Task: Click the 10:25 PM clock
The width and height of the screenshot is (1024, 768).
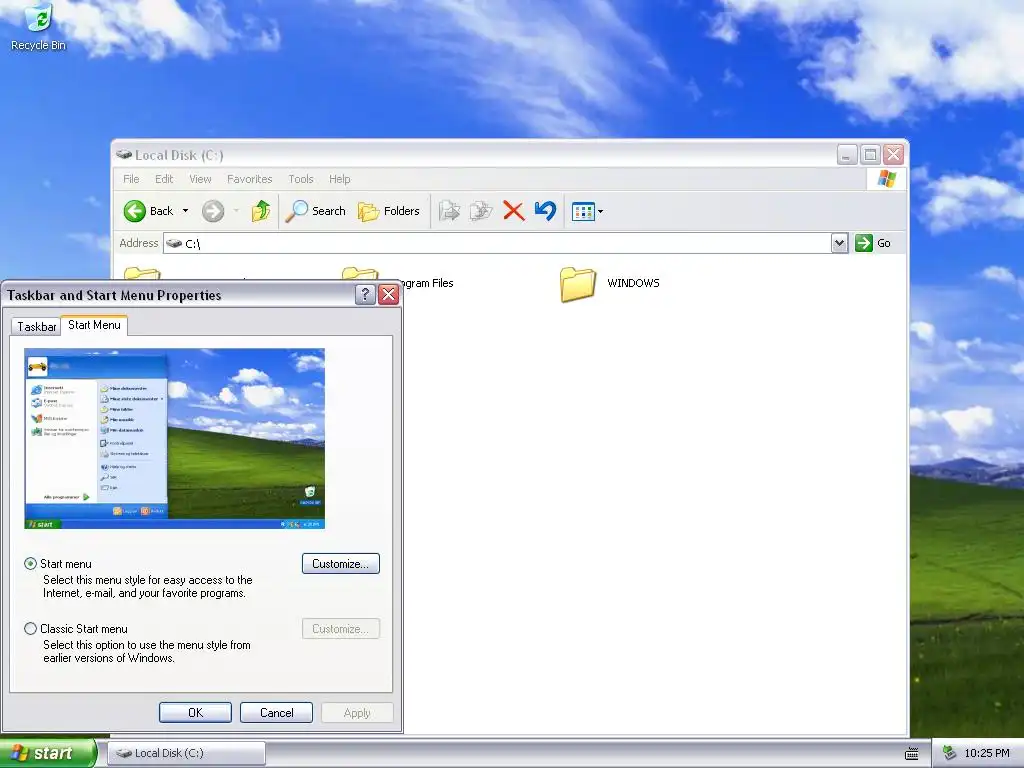Action: tap(987, 753)
